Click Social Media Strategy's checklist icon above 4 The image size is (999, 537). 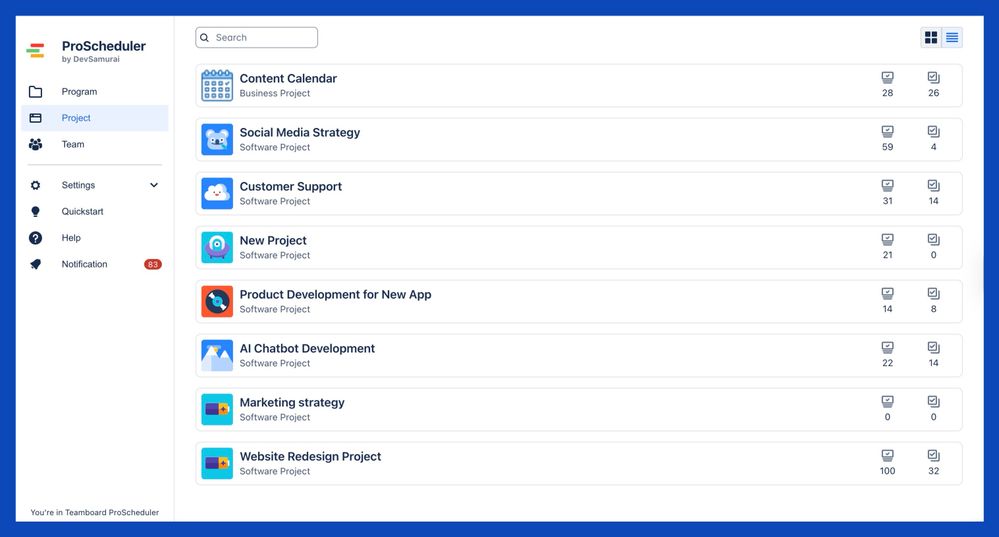click(933, 132)
